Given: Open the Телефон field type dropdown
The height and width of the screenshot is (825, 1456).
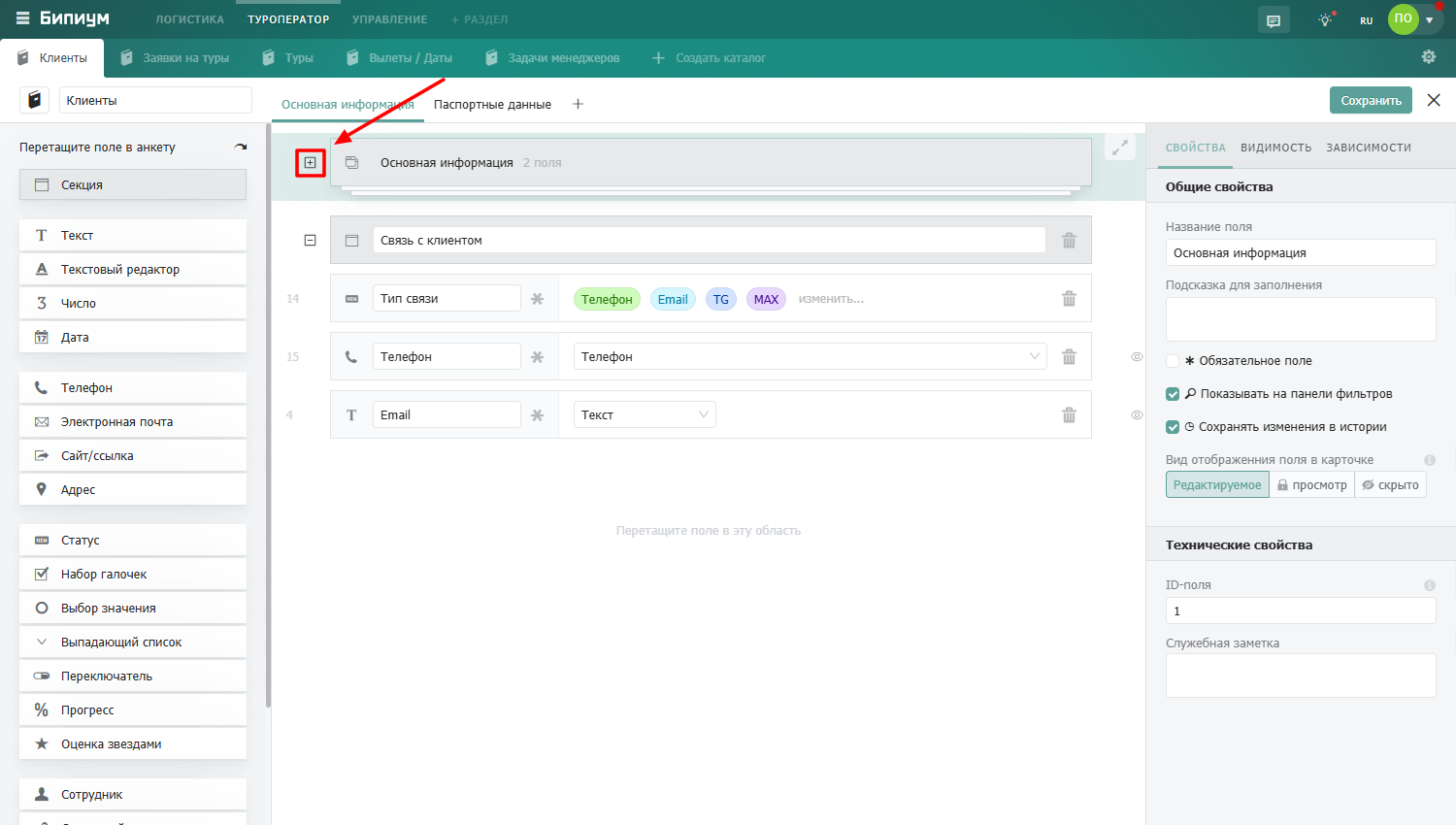Looking at the screenshot, I should [x=811, y=356].
